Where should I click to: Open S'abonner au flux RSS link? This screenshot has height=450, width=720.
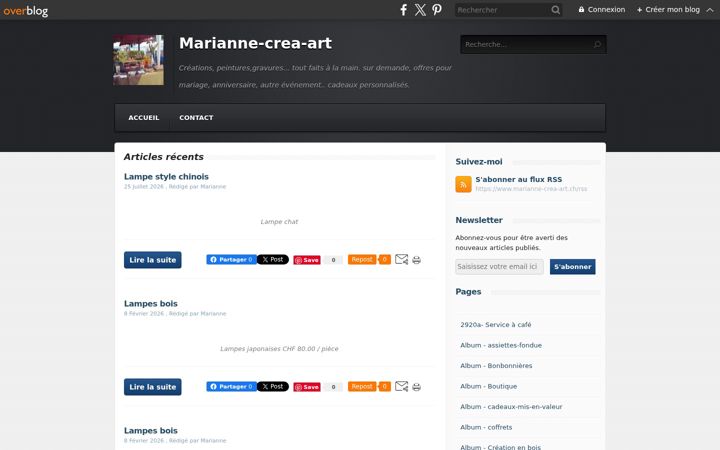519,180
